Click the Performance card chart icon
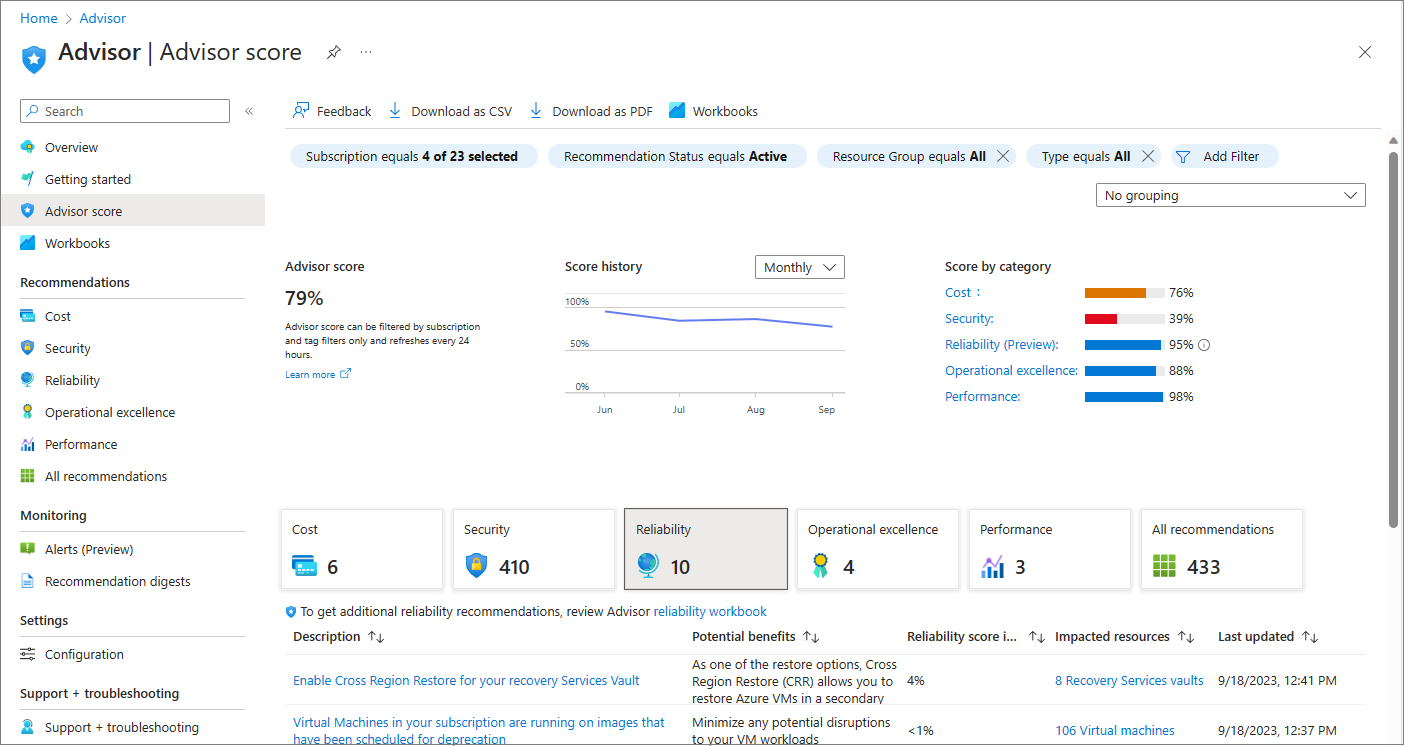Viewport: 1404px width, 746px height. 992,567
